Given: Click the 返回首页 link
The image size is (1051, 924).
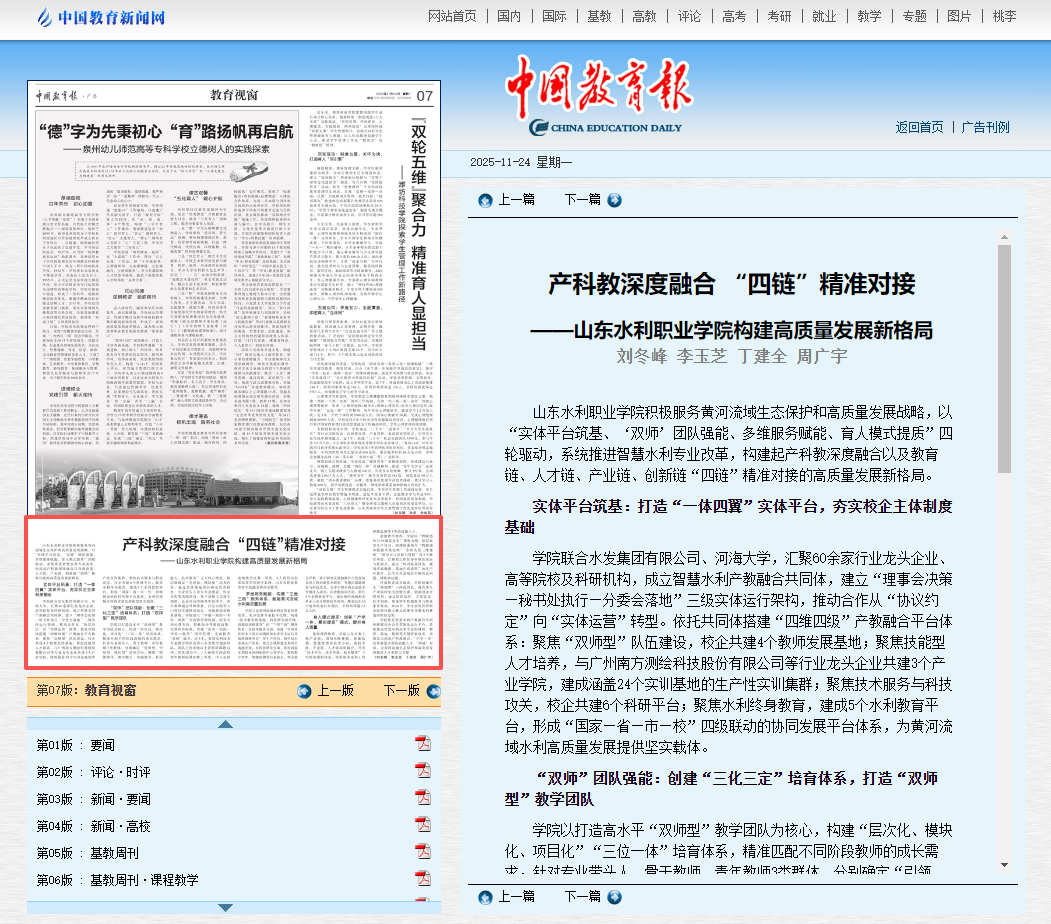Looking at the screenshot, I should point(919,127).
